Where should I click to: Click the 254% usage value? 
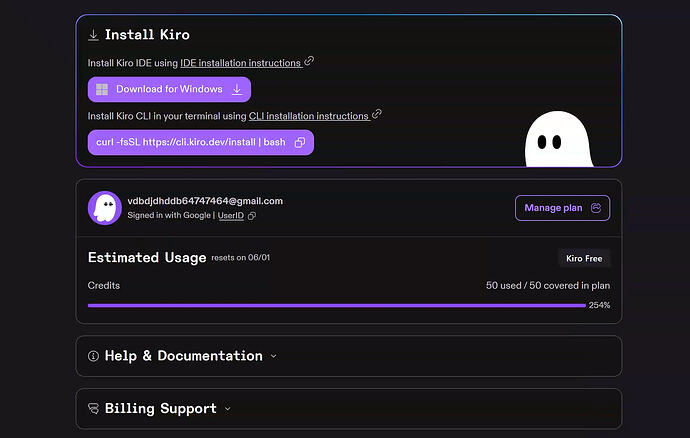(599, 305)
